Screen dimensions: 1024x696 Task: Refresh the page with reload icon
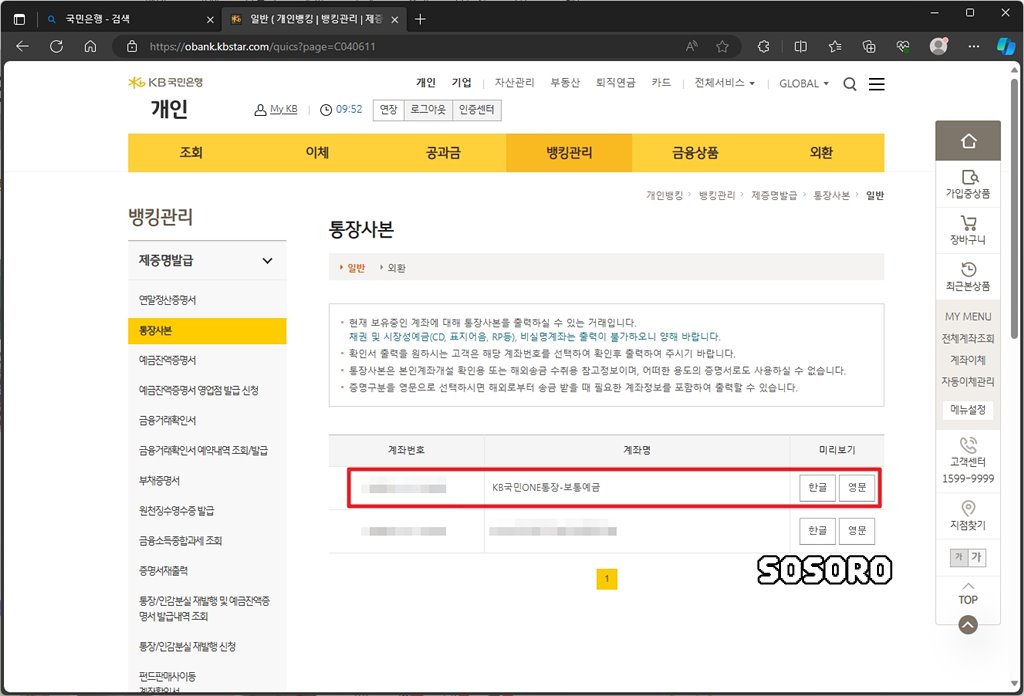click(x=56, y=46)
